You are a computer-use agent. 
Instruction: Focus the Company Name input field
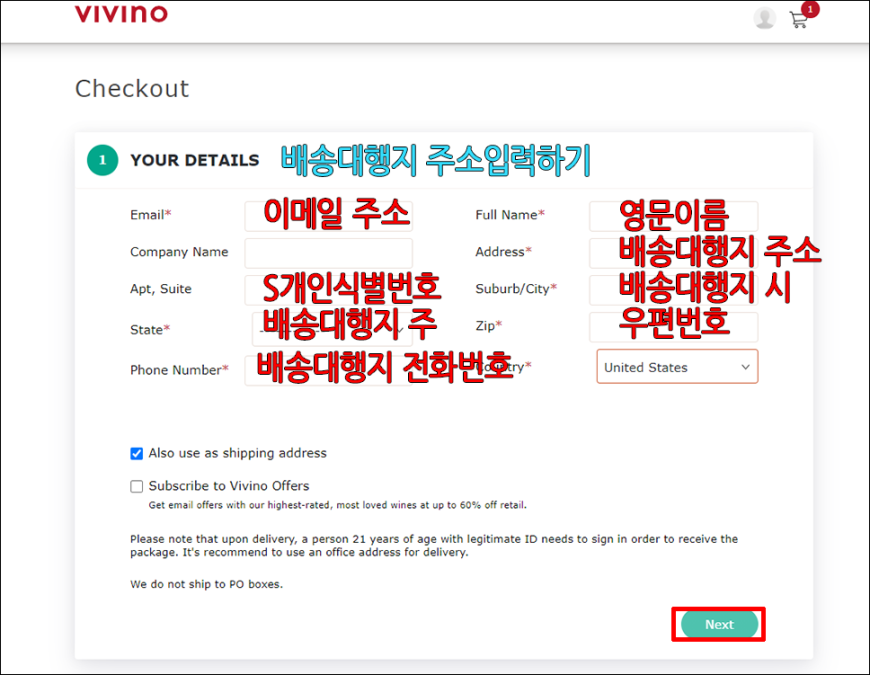(328, 253)
